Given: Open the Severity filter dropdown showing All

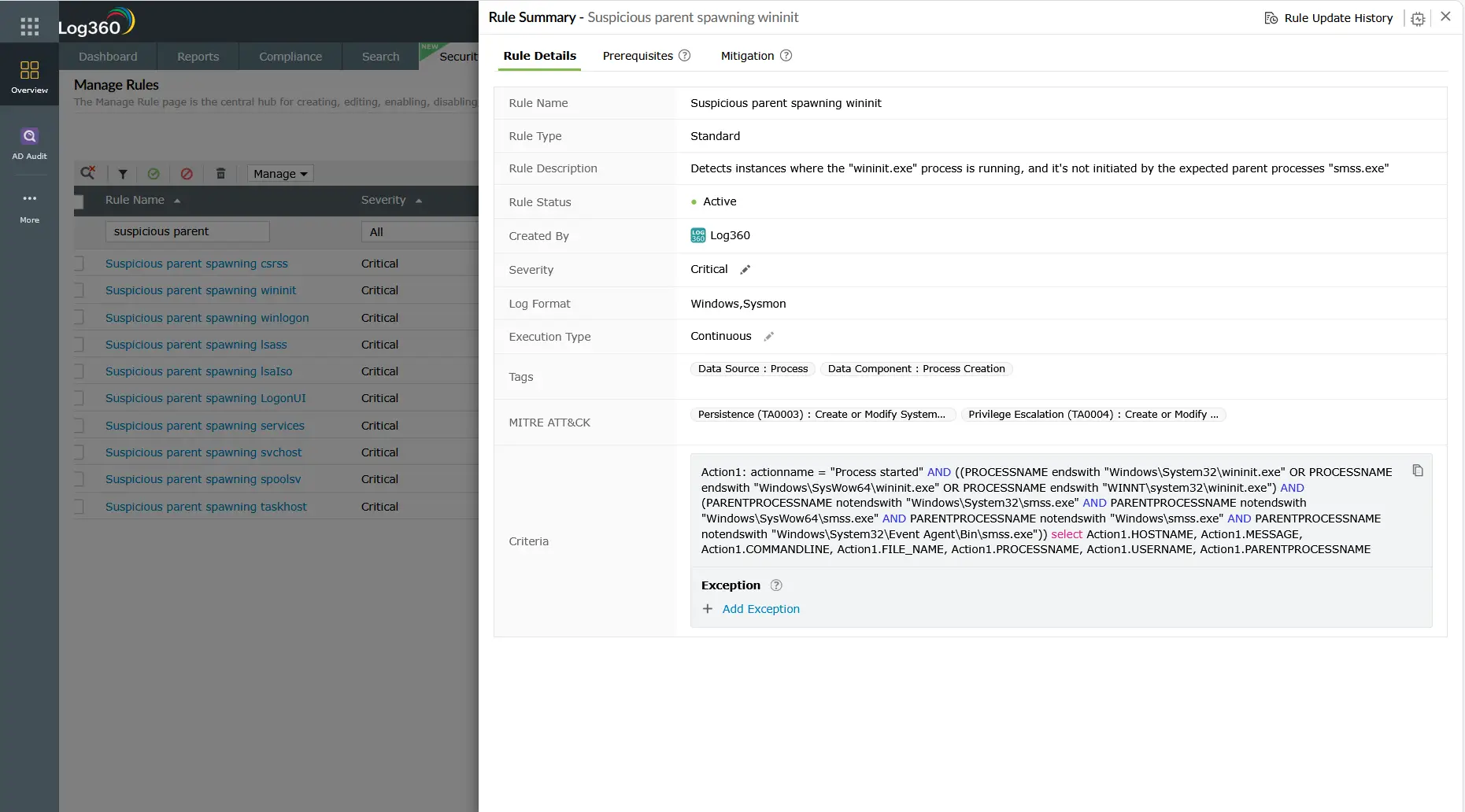Looking at the screenshot, I should tap(420, 231).
